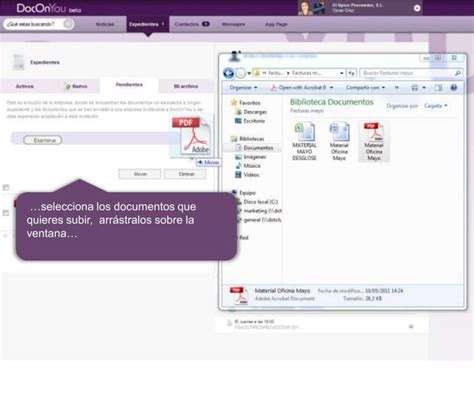Click the Mover button above the list
The width and height of the screenshot is (474, 395).
click(140, 174)
